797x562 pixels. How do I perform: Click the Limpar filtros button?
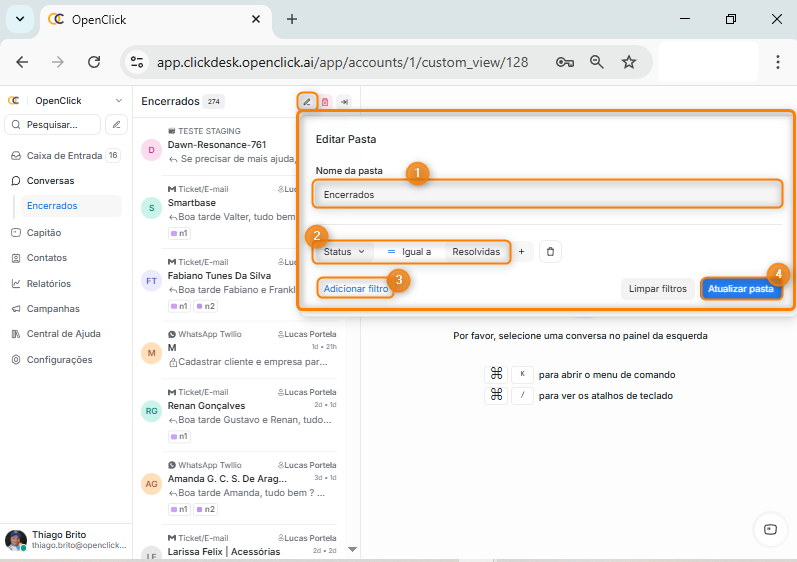(657, 289)
